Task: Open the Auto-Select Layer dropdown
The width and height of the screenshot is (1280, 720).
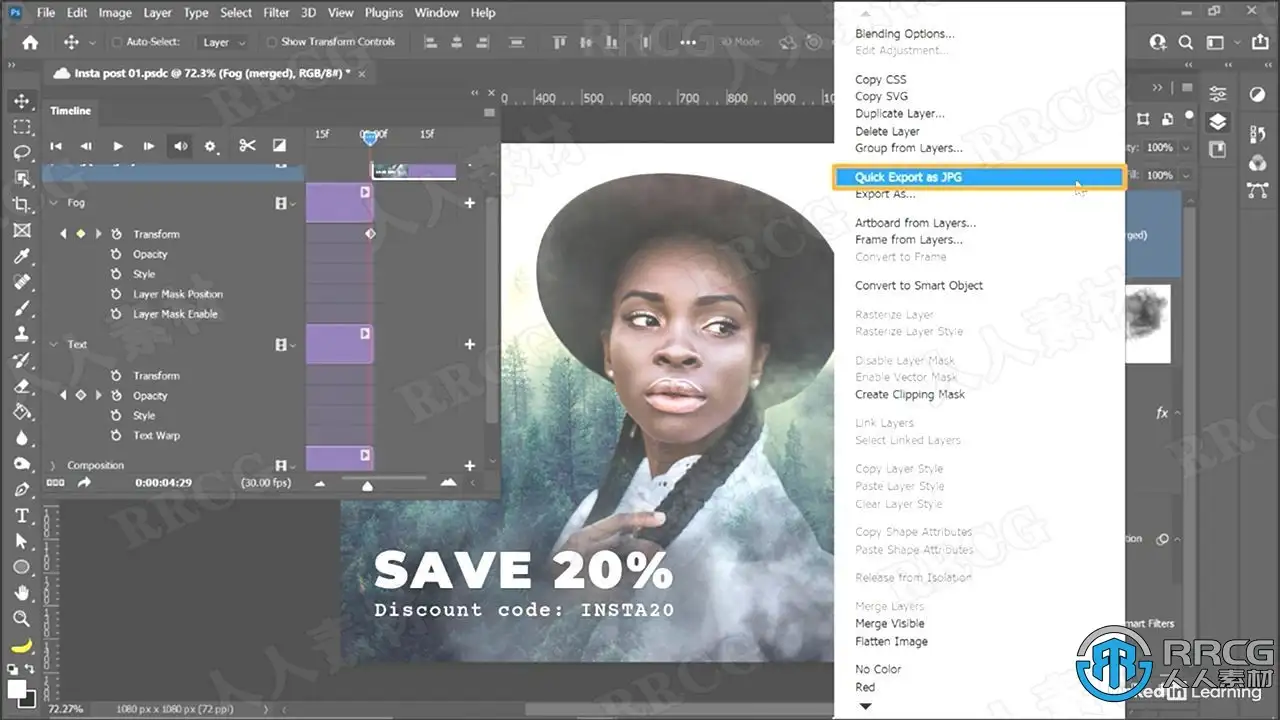Action: (223, 42)
